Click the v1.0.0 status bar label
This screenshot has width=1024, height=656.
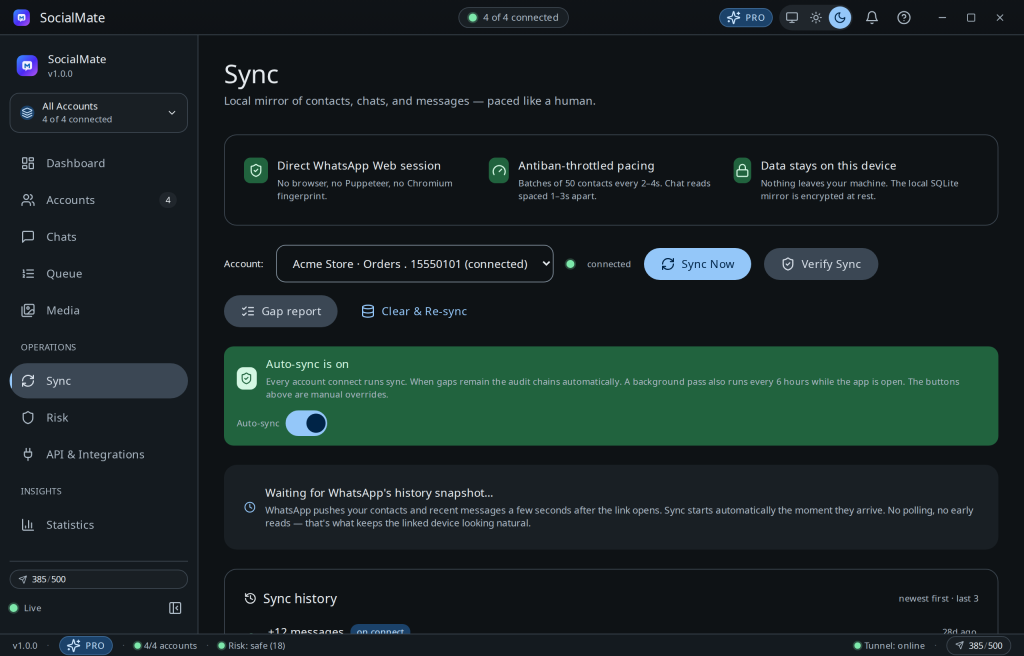pos(25,646)
